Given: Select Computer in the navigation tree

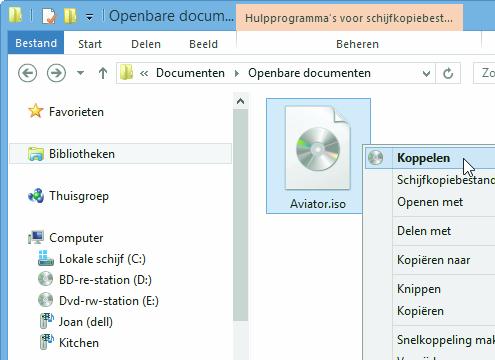Looking at the screenshot, I should click(x=76, y=238).
